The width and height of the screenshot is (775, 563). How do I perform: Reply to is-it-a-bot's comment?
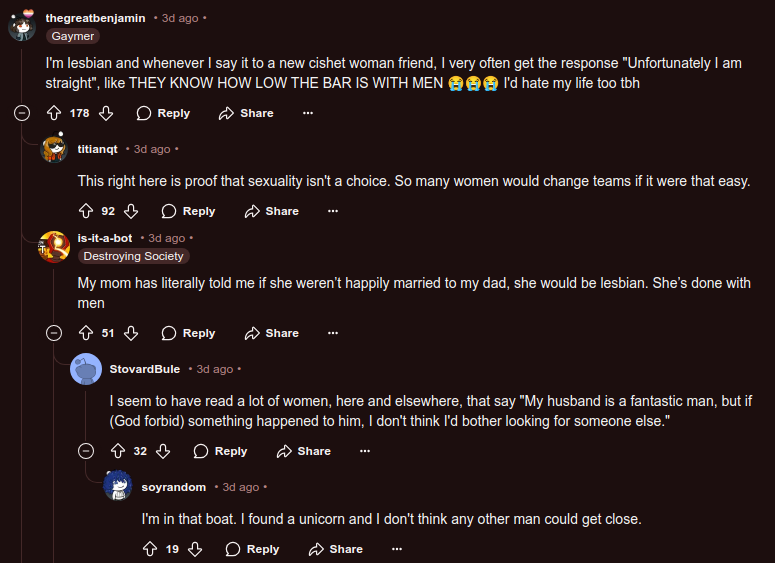click(188, 333)
